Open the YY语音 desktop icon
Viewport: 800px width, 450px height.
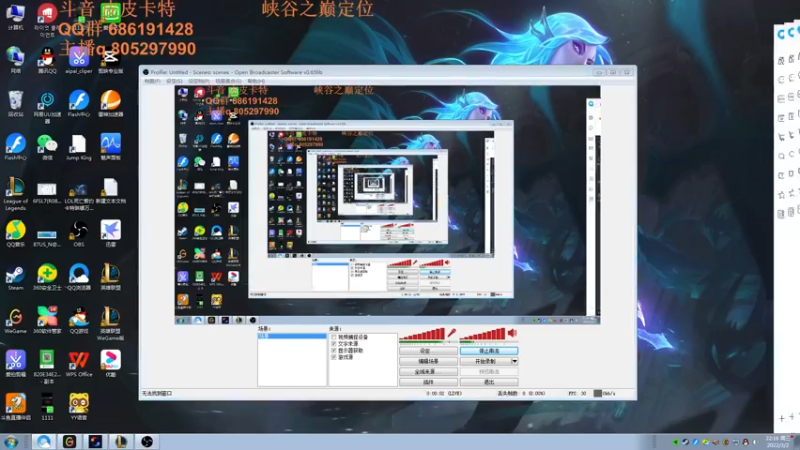click(x=79, y=407)
